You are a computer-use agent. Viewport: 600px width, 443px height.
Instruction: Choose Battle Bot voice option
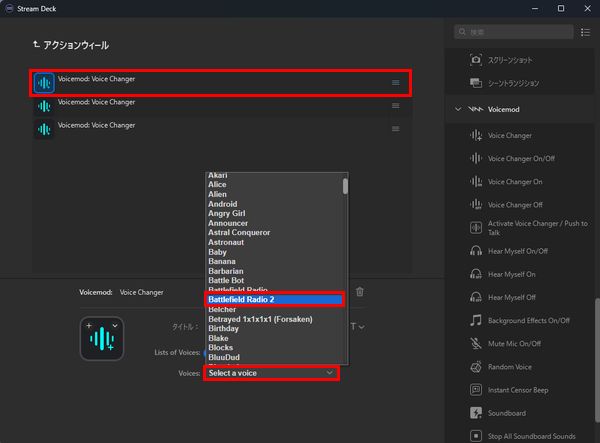(x=226, y=280)
